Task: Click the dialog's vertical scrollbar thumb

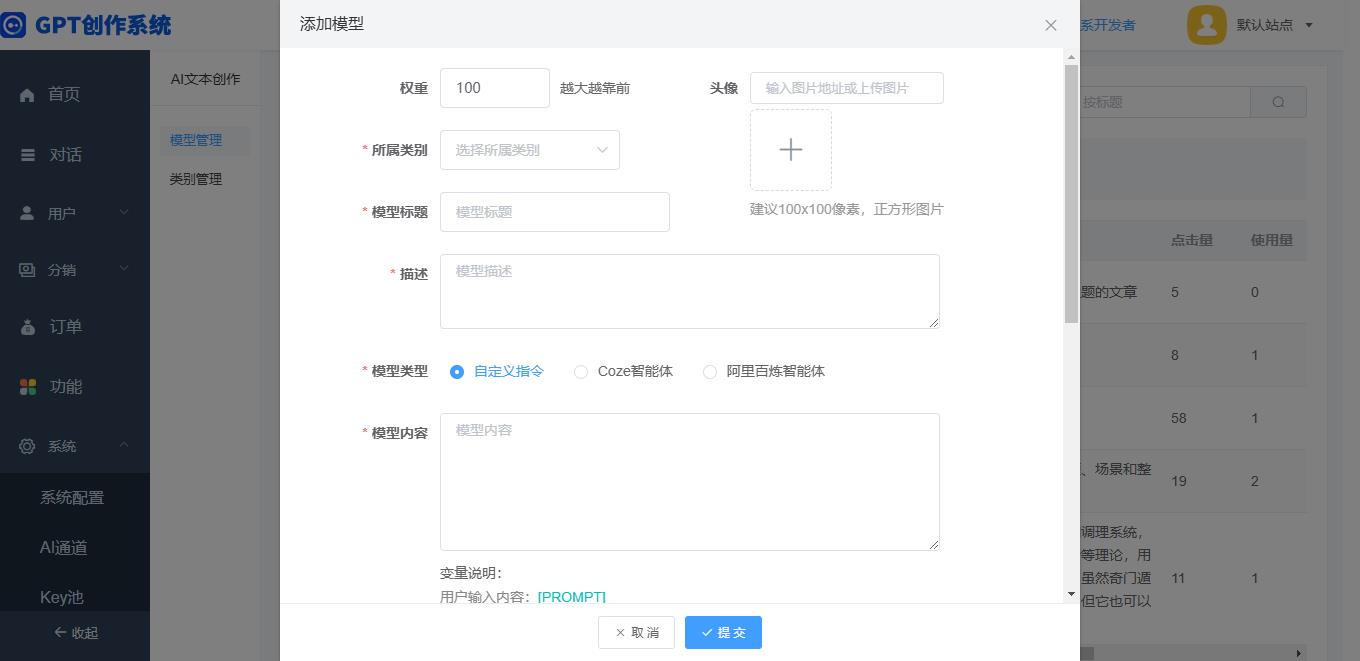Action: (x=1071, y=190)
